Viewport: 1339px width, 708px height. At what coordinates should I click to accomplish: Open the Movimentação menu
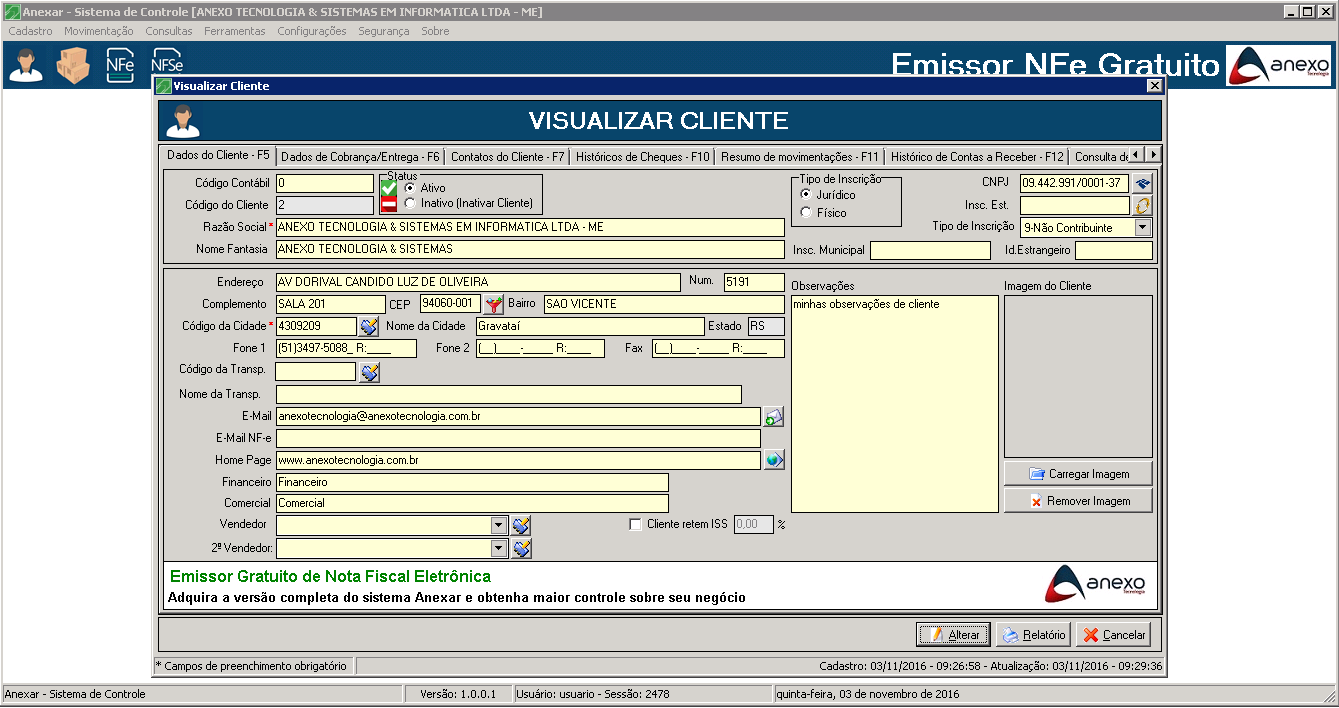coord(99,31)
